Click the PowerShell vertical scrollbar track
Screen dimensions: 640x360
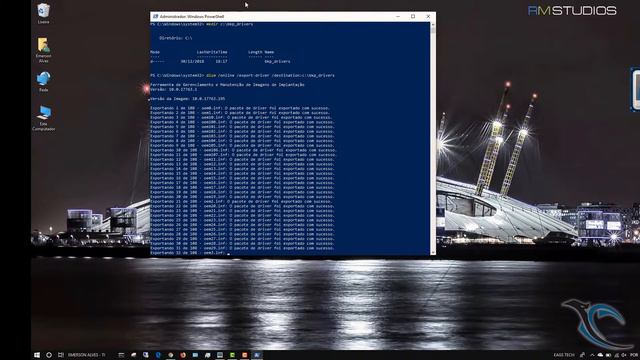[433, 139]
